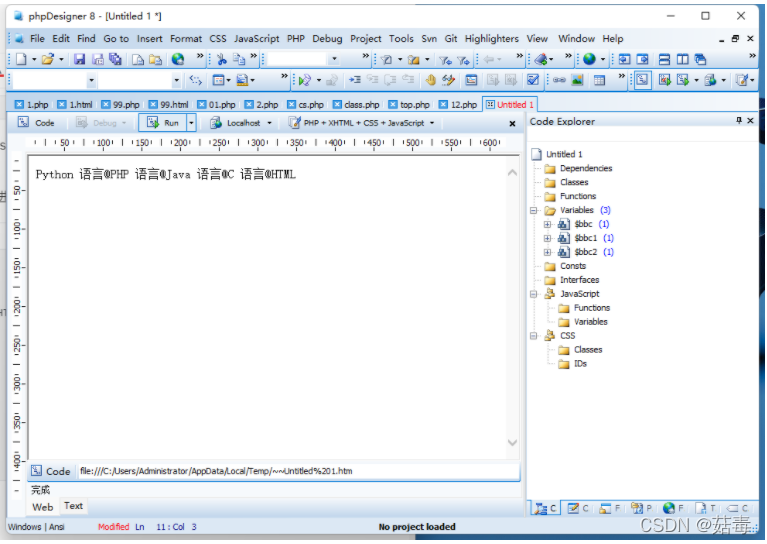Click the paint bucket icon in top toolbar
Viewport: 767px width, 544px height.
pos(541,60)
